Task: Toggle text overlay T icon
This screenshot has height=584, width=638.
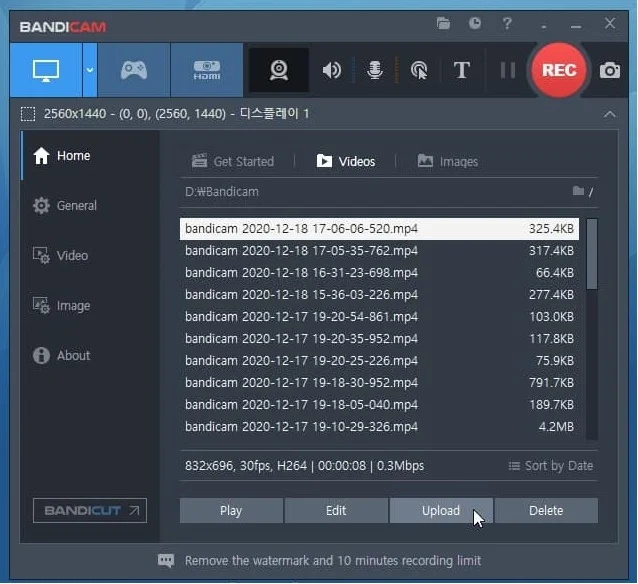Action: pos(461,70)
